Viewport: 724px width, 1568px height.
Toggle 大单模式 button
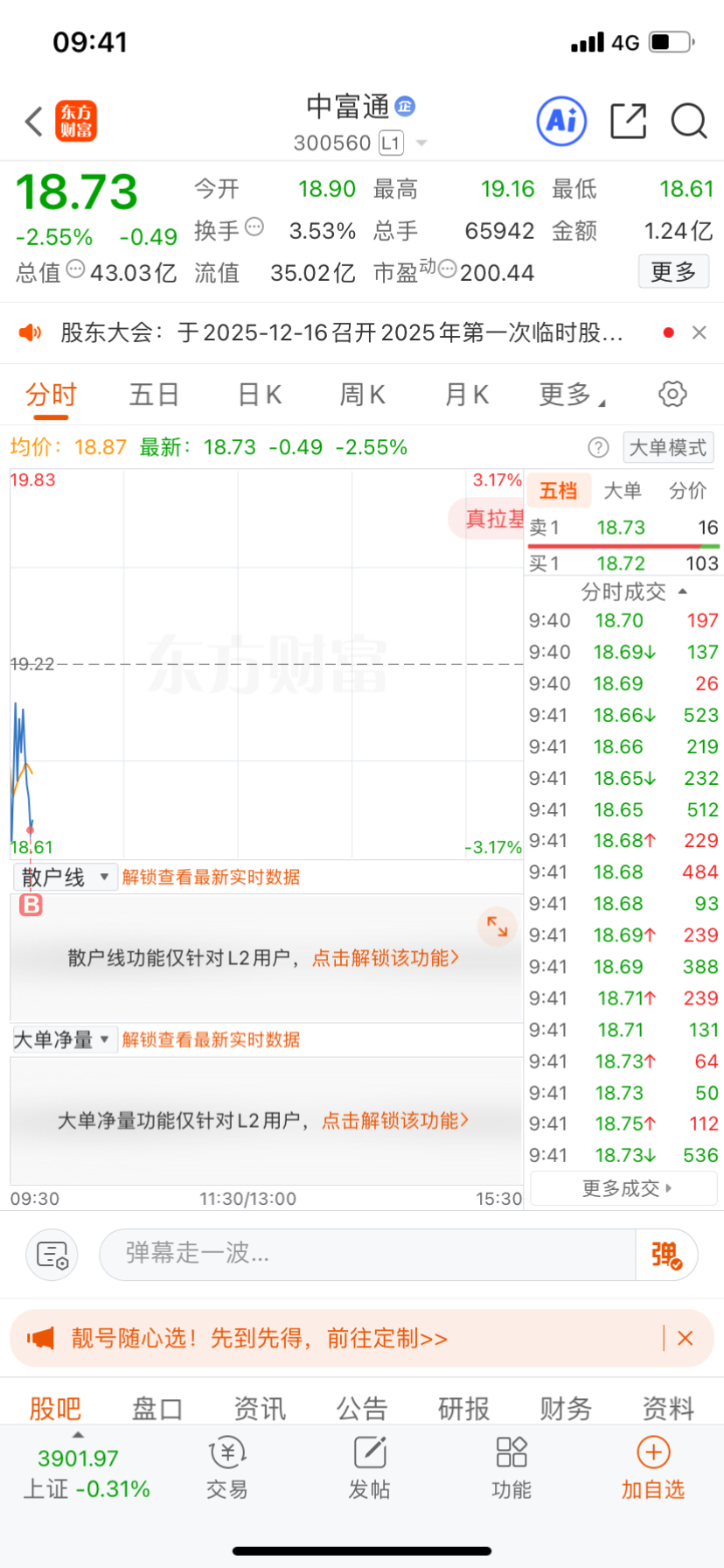coord(668,448)
